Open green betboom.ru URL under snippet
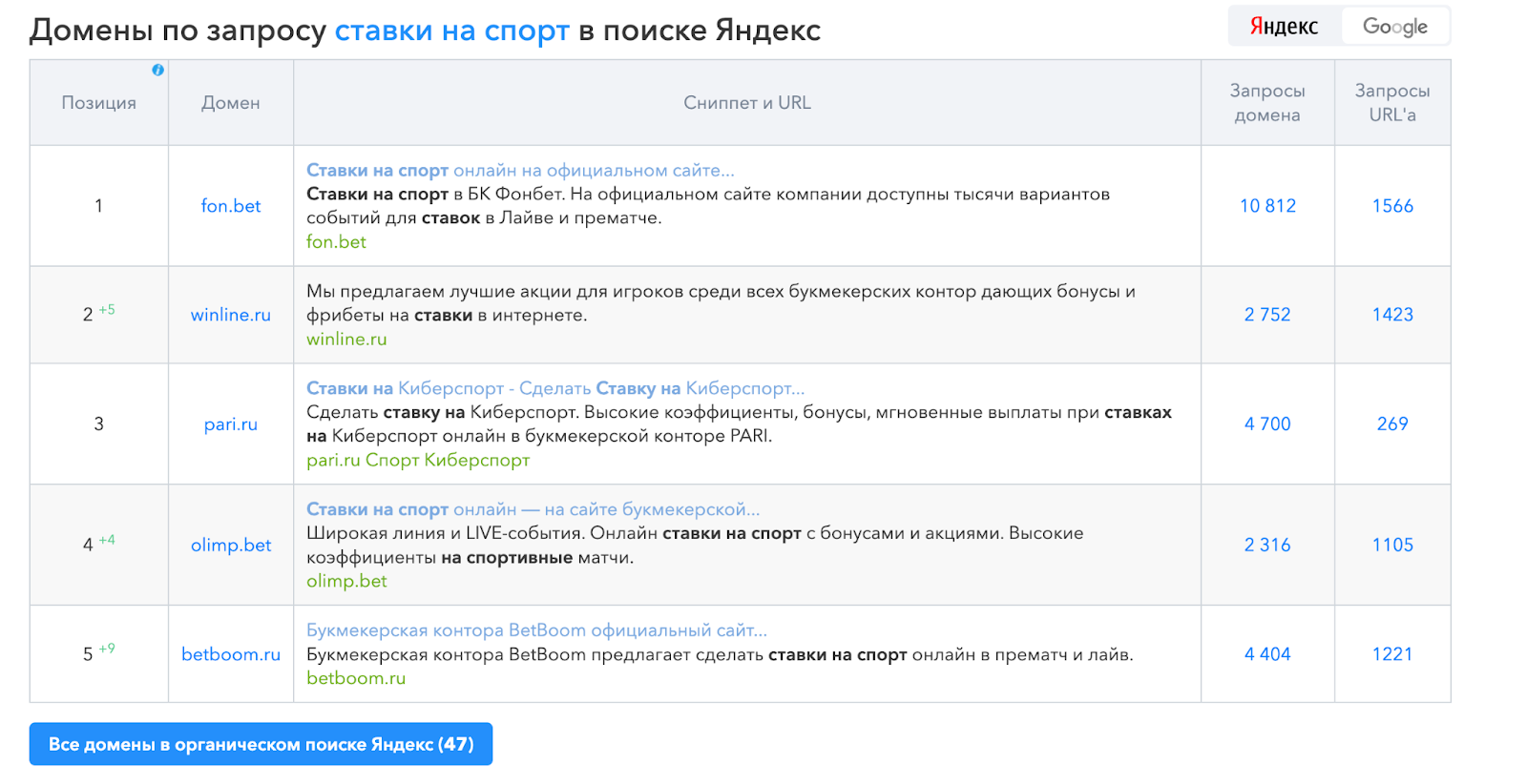Viewport: 1527px width, 784px height. click(x=356, y=678)
